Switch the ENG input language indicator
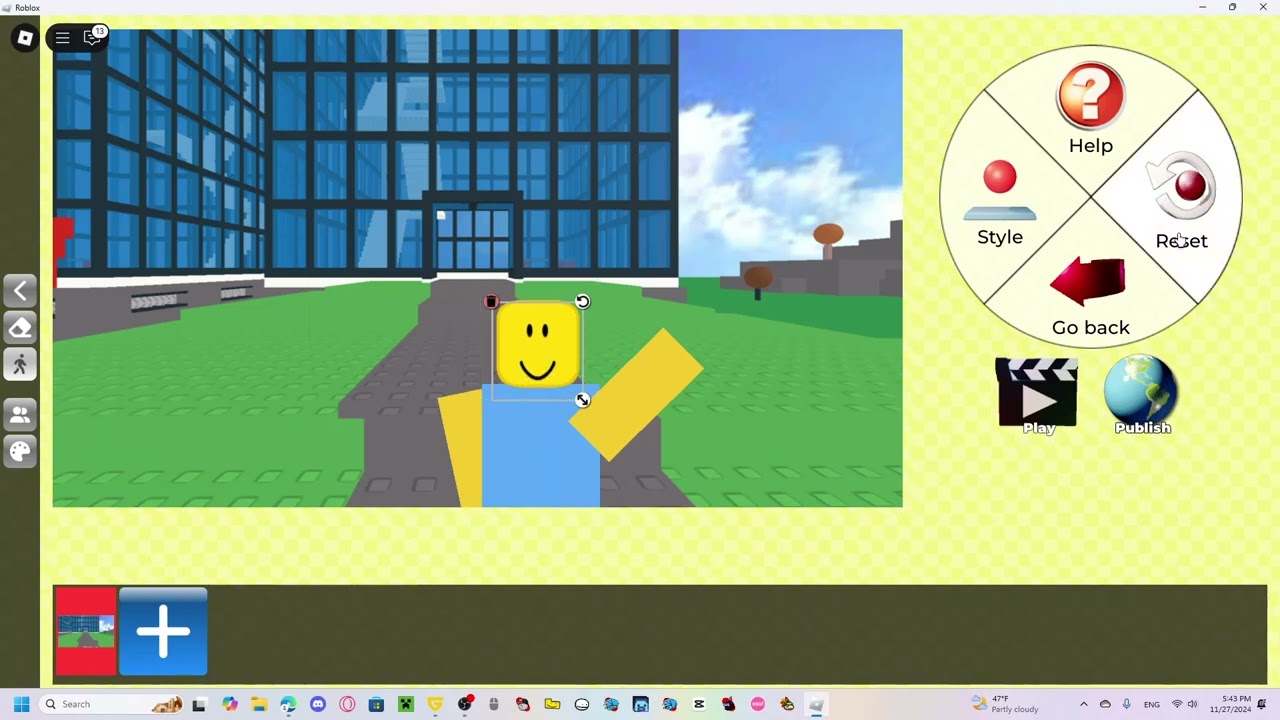The width and height of the screenshot is (1280, 720). 1152,704
